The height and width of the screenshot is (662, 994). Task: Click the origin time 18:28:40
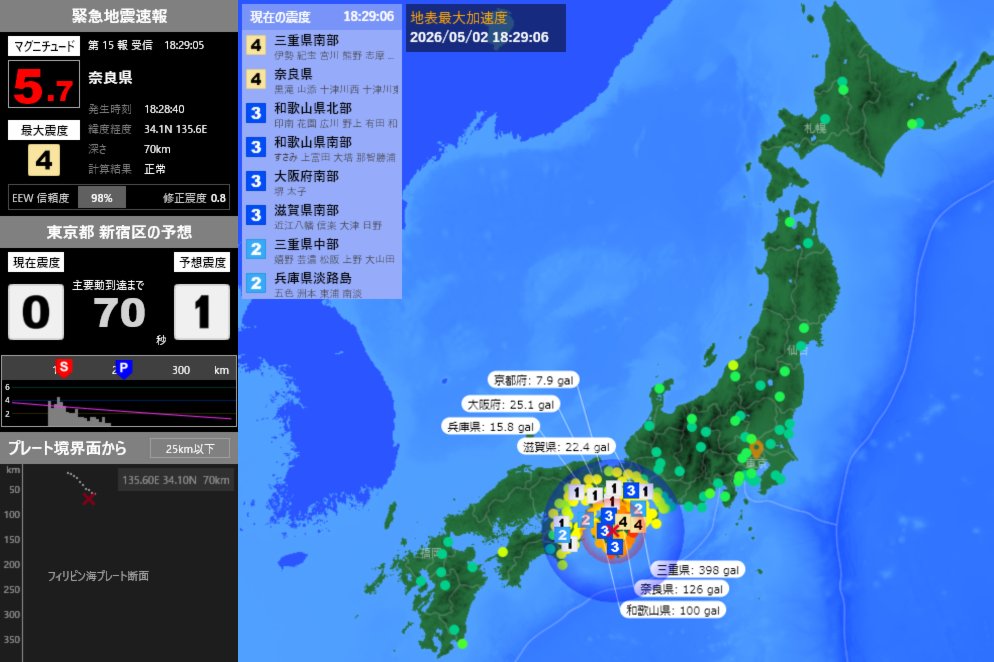coord(164,109)
